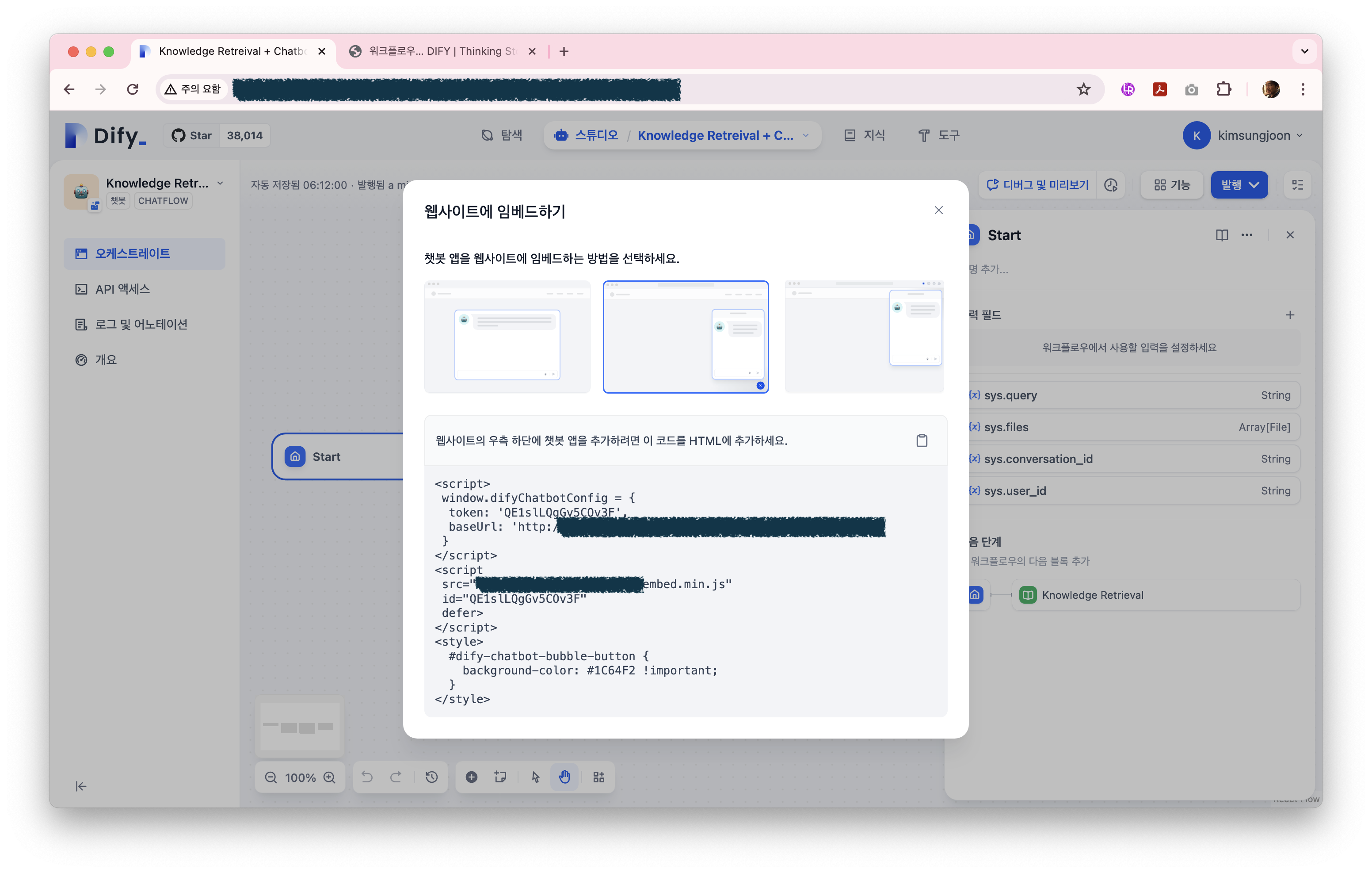Go to 로그 및 어노테이션 page

[x=141, y=325]
